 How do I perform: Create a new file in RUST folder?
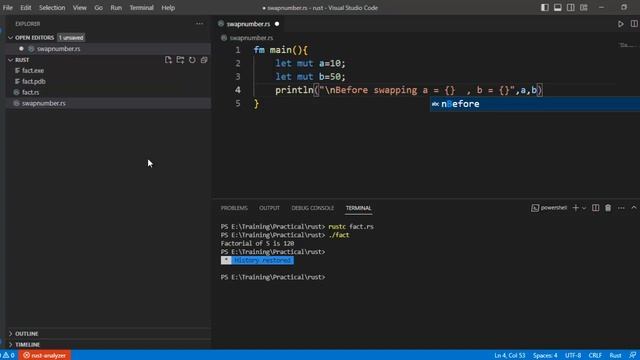[168, 60]
